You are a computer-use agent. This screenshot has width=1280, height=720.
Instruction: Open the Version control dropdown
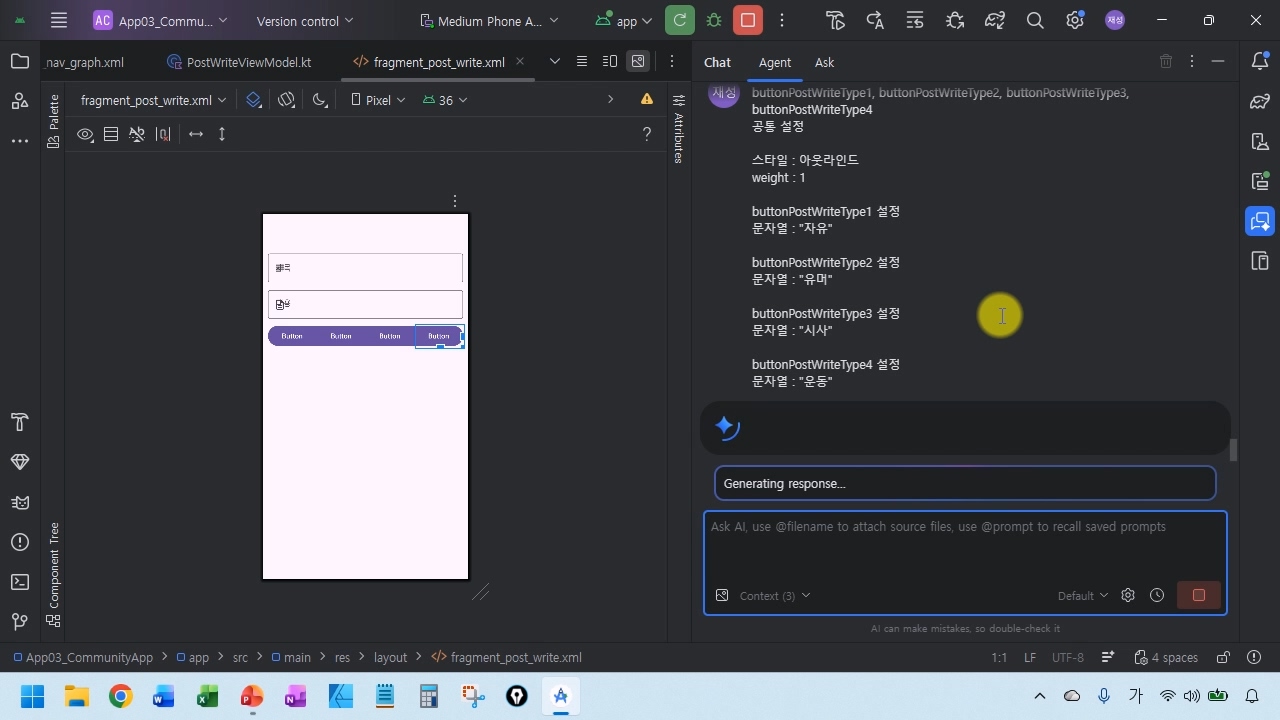305,20
